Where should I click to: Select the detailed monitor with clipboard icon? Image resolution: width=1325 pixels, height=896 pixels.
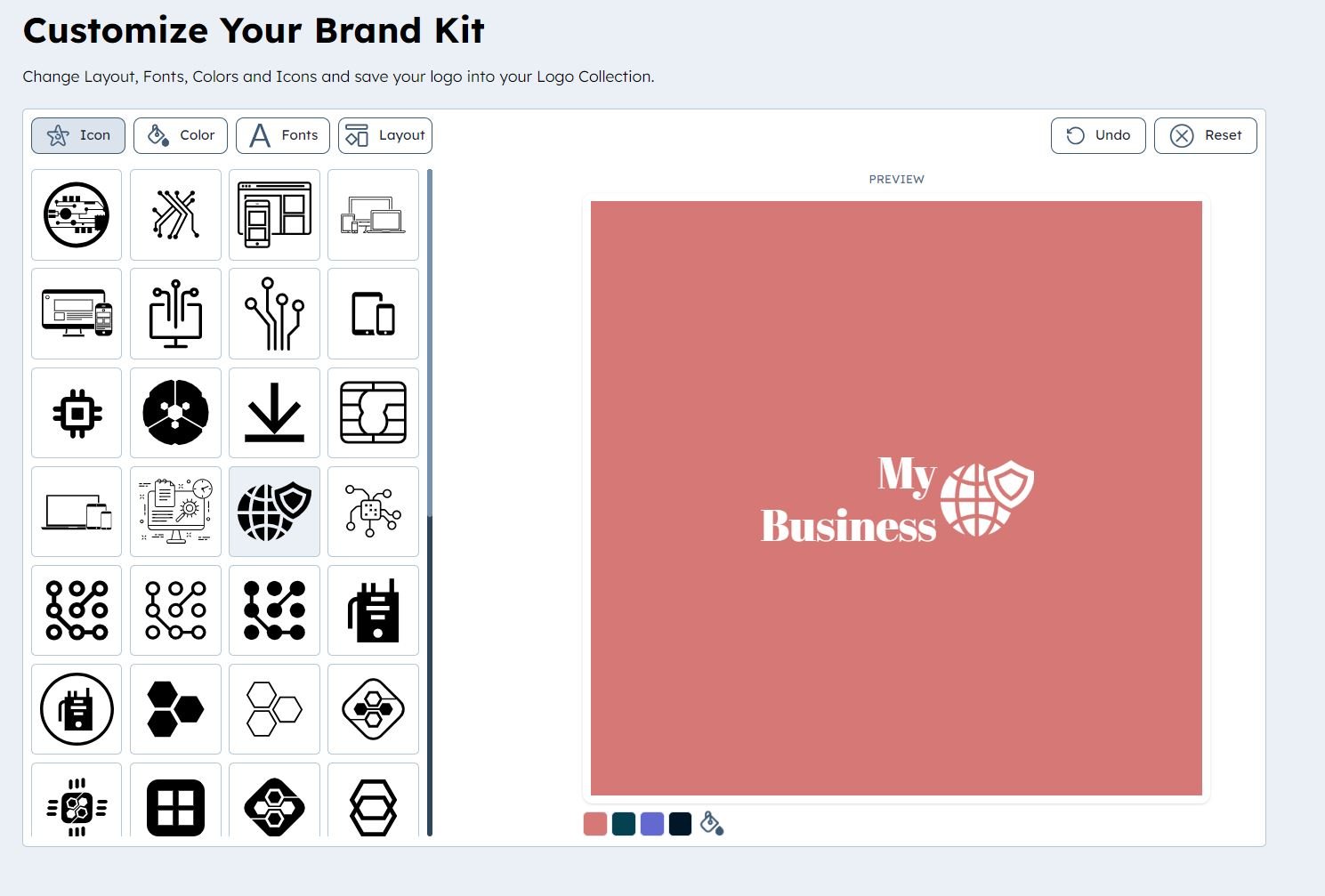click(175, 512)
